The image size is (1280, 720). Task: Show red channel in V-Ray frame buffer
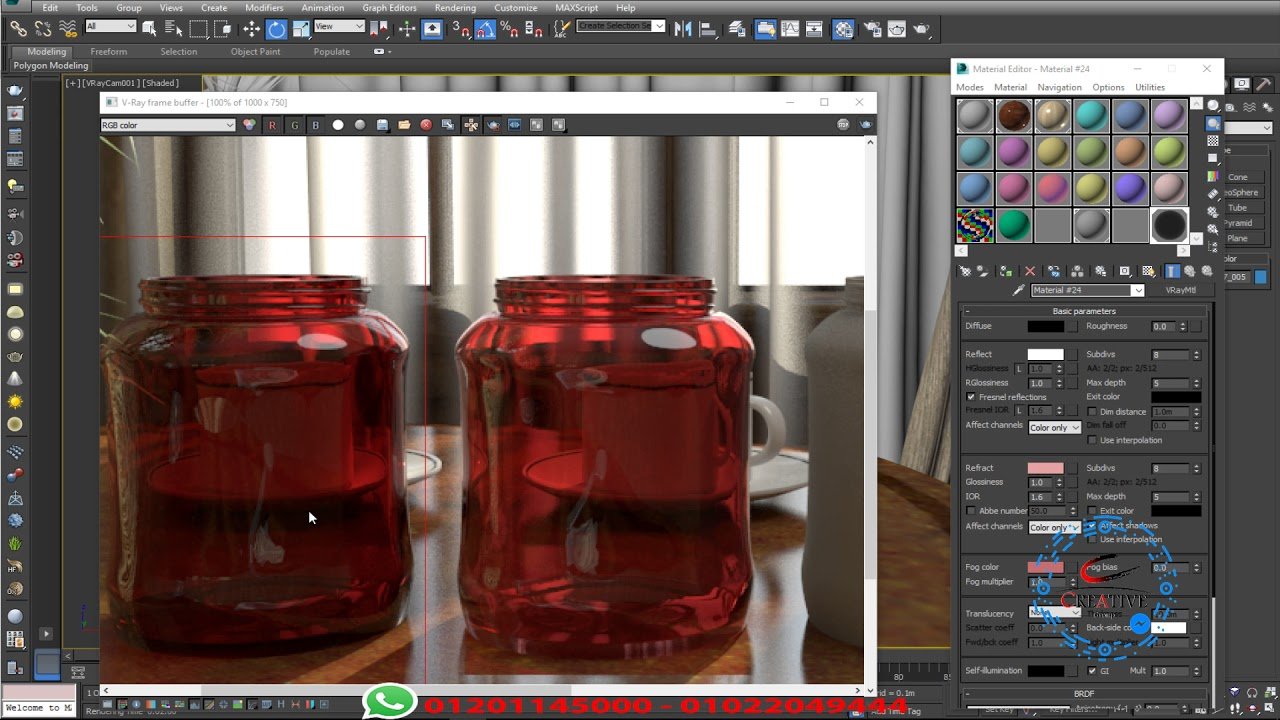pyautogui.click(x=272, y=125)
